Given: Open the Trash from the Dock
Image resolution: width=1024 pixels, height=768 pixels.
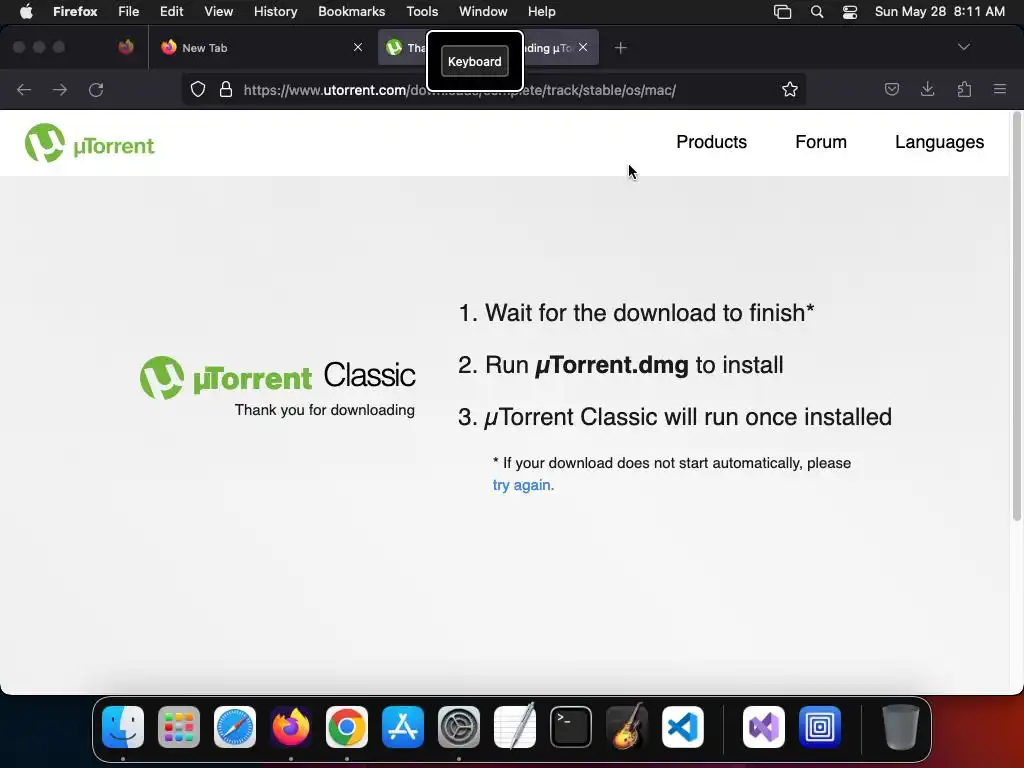Looking at the screenshot, I should point(901,727).
